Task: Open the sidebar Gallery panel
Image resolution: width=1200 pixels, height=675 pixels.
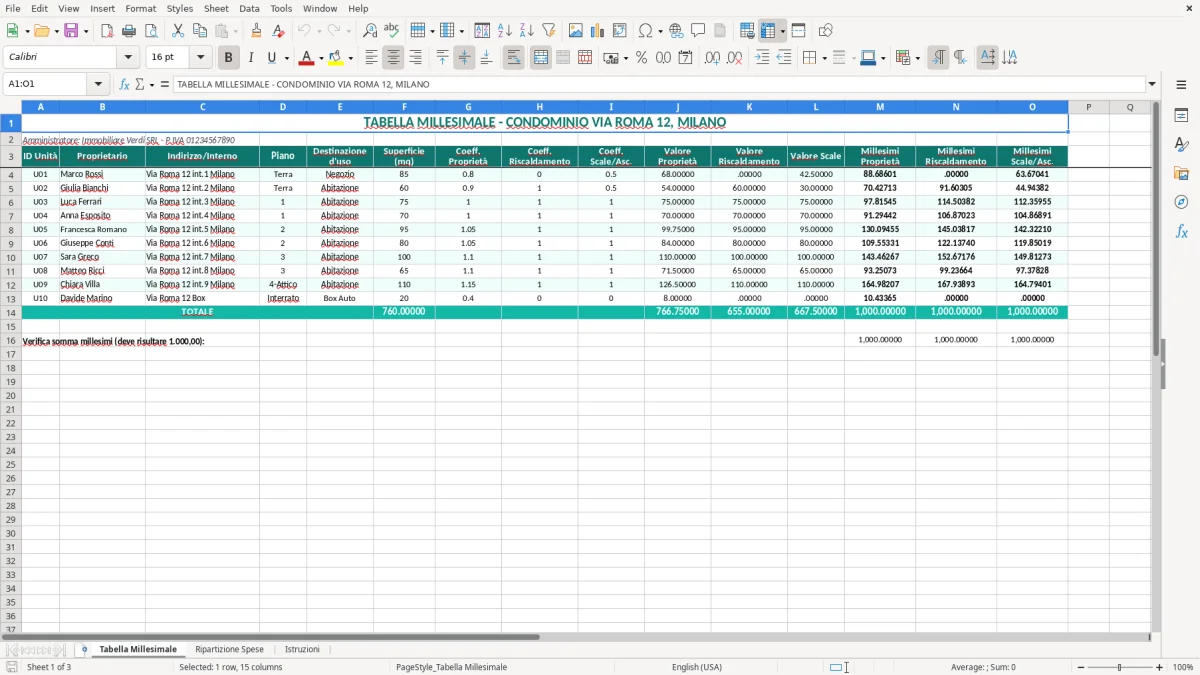Action: tap(1181, 173)
